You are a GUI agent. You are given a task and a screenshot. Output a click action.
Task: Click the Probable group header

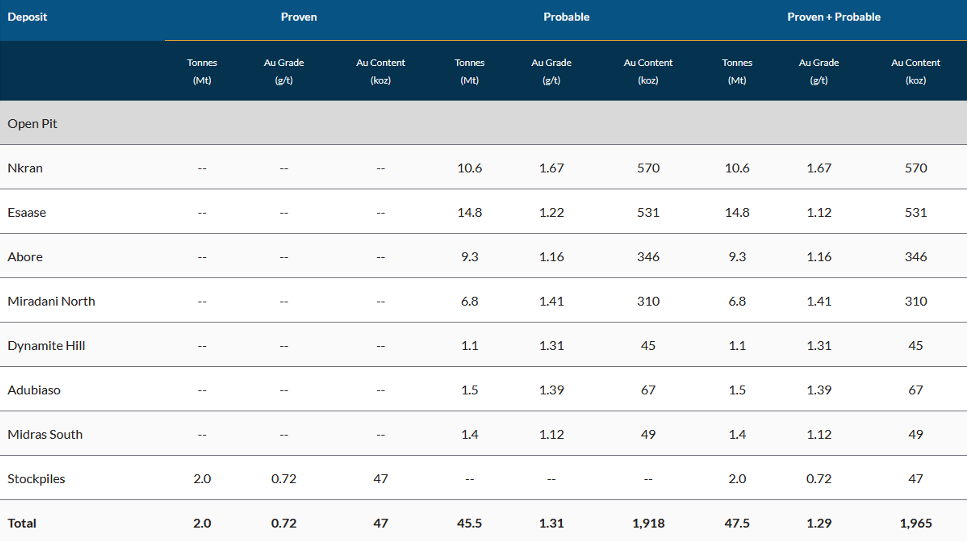[x=566, y=17]
